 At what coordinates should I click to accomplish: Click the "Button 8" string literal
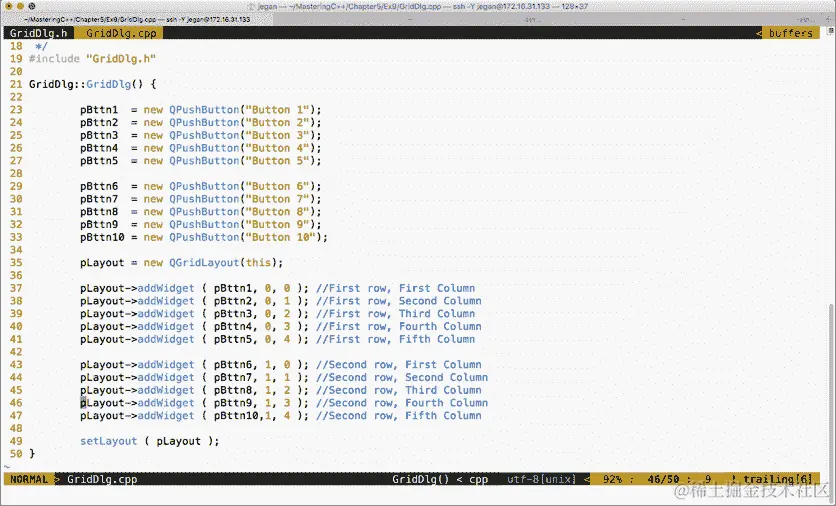point(277,212)
